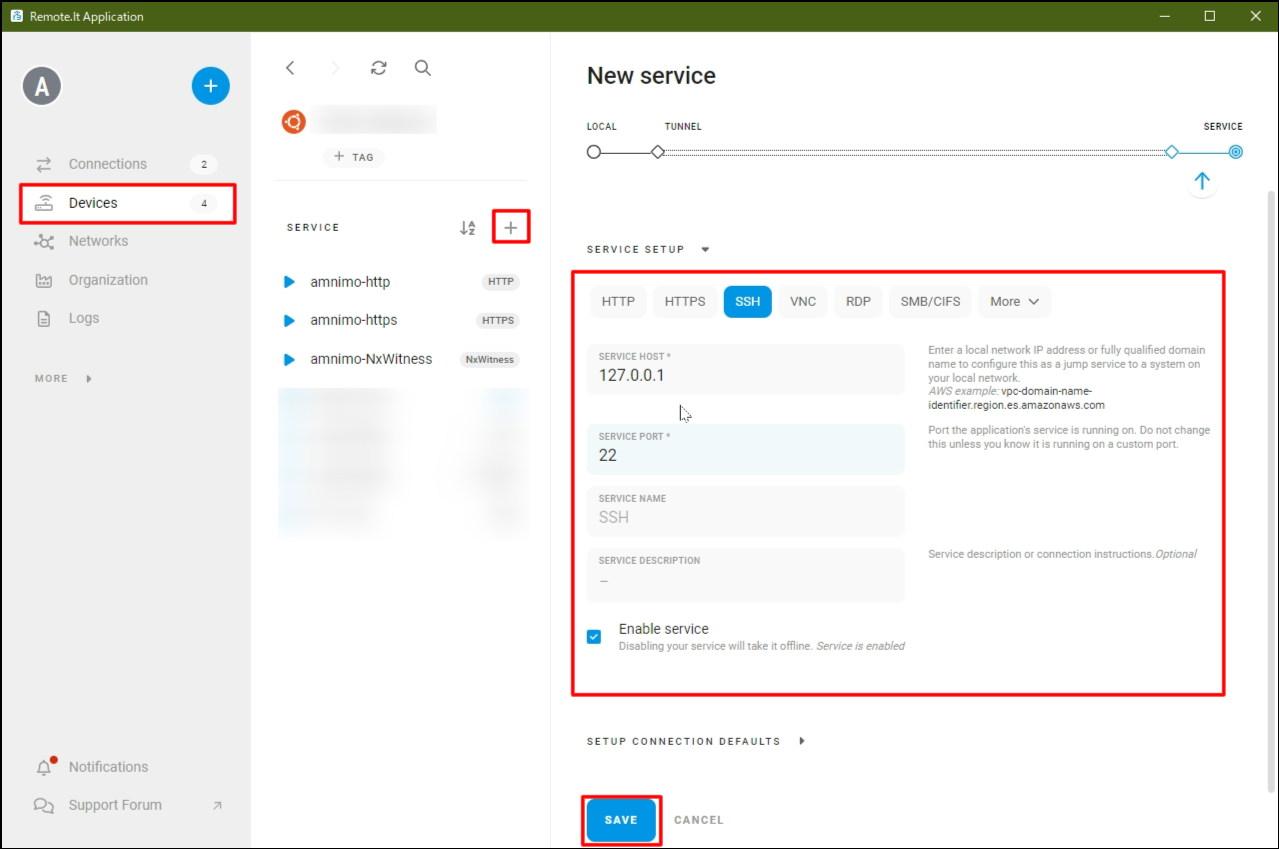Open the More service types dropdown
The height and width of the screenshot is (849, 1279).
pyautogui.click(x=1015, y=302)
